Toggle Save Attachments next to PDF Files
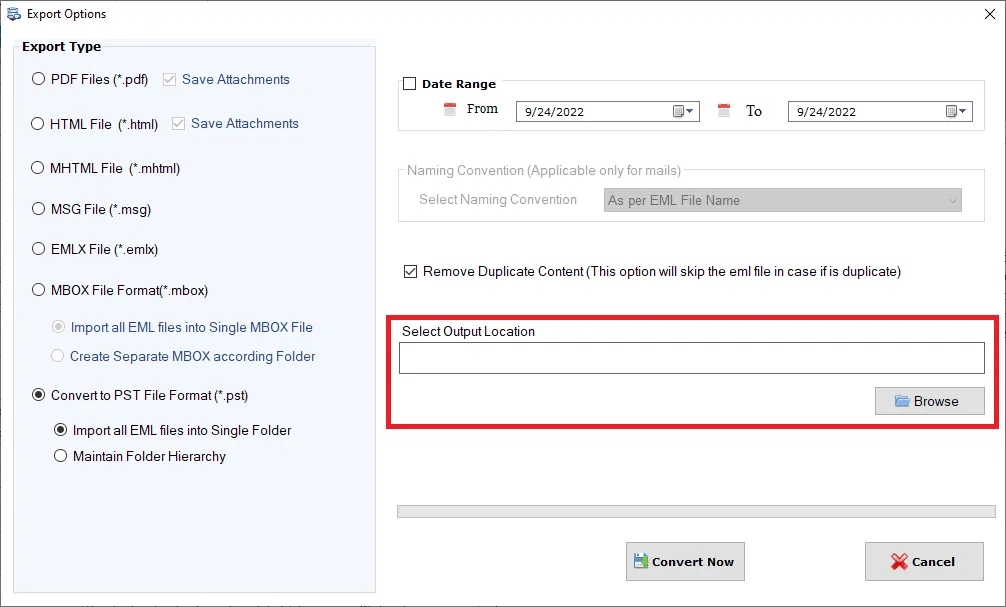This screenshot has height=607, width=1006. [167, 79]
